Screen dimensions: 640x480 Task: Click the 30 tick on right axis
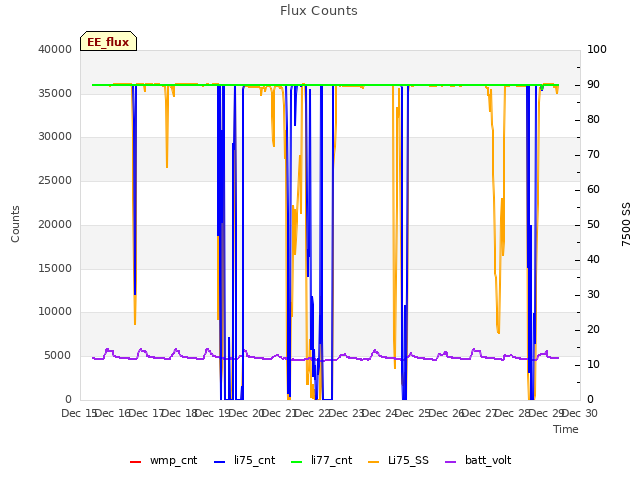point(593,295)
